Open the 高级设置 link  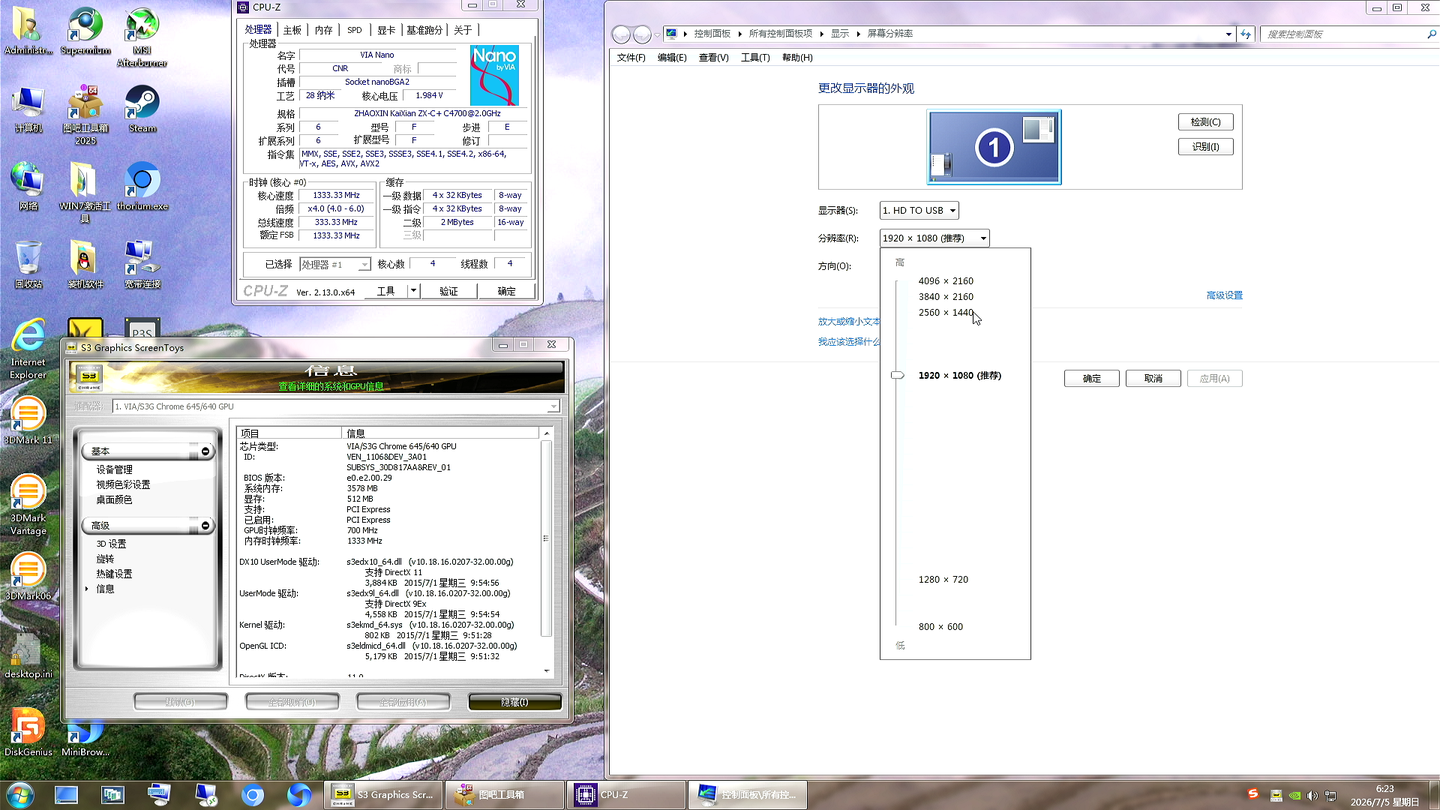[x=1224, y=296]
